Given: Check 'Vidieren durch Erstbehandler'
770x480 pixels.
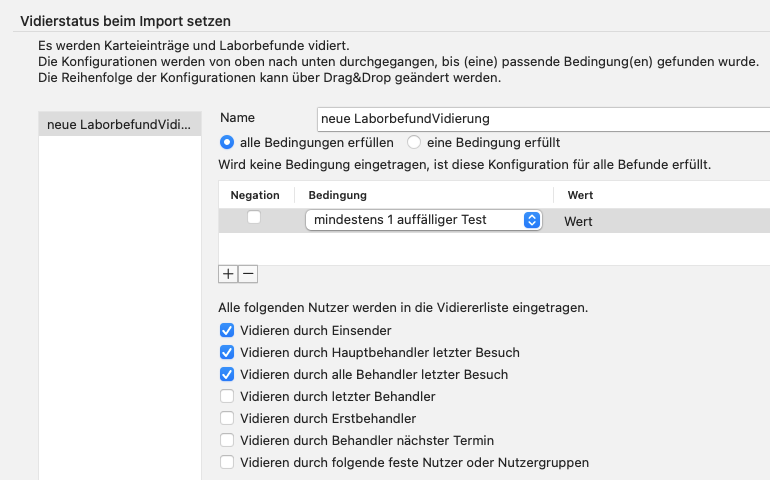Looking at the screenshot, I should pyautogui.click(x=227, y=419).
